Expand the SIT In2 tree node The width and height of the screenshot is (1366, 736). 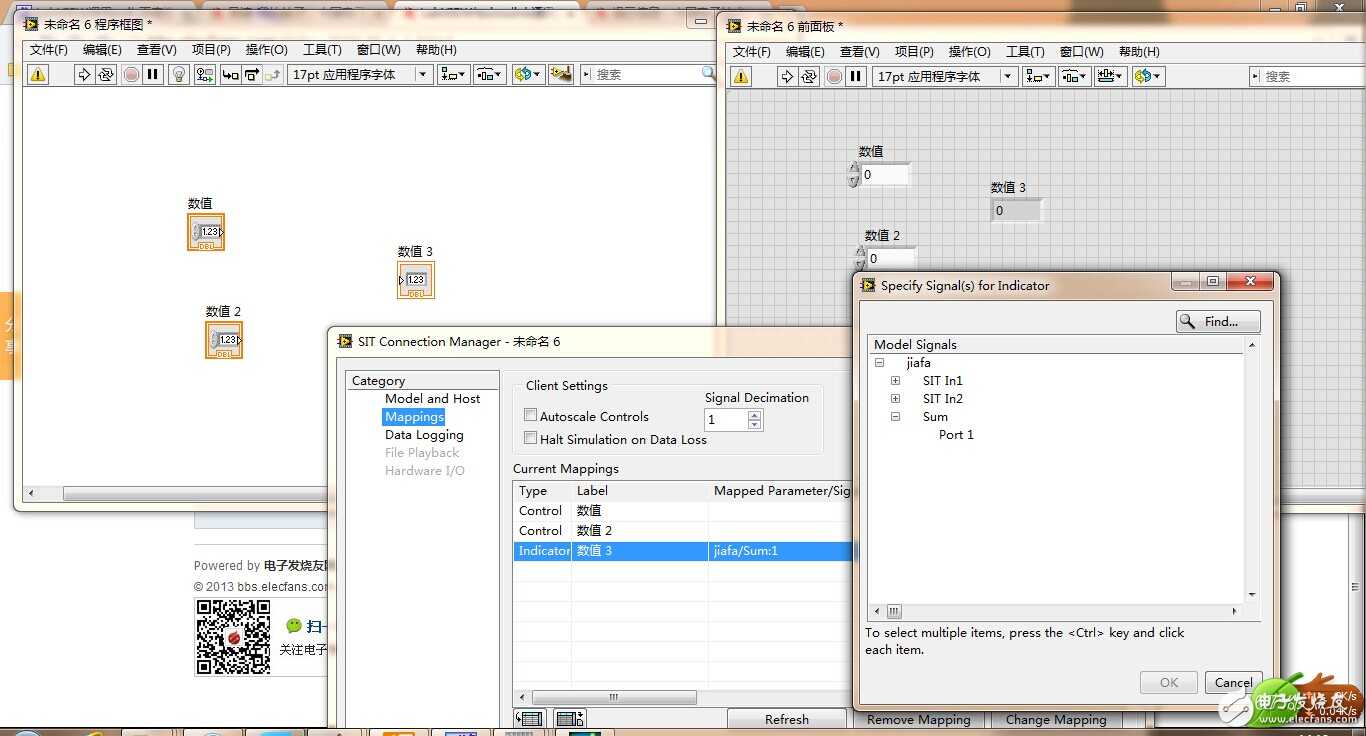[895, 399]
